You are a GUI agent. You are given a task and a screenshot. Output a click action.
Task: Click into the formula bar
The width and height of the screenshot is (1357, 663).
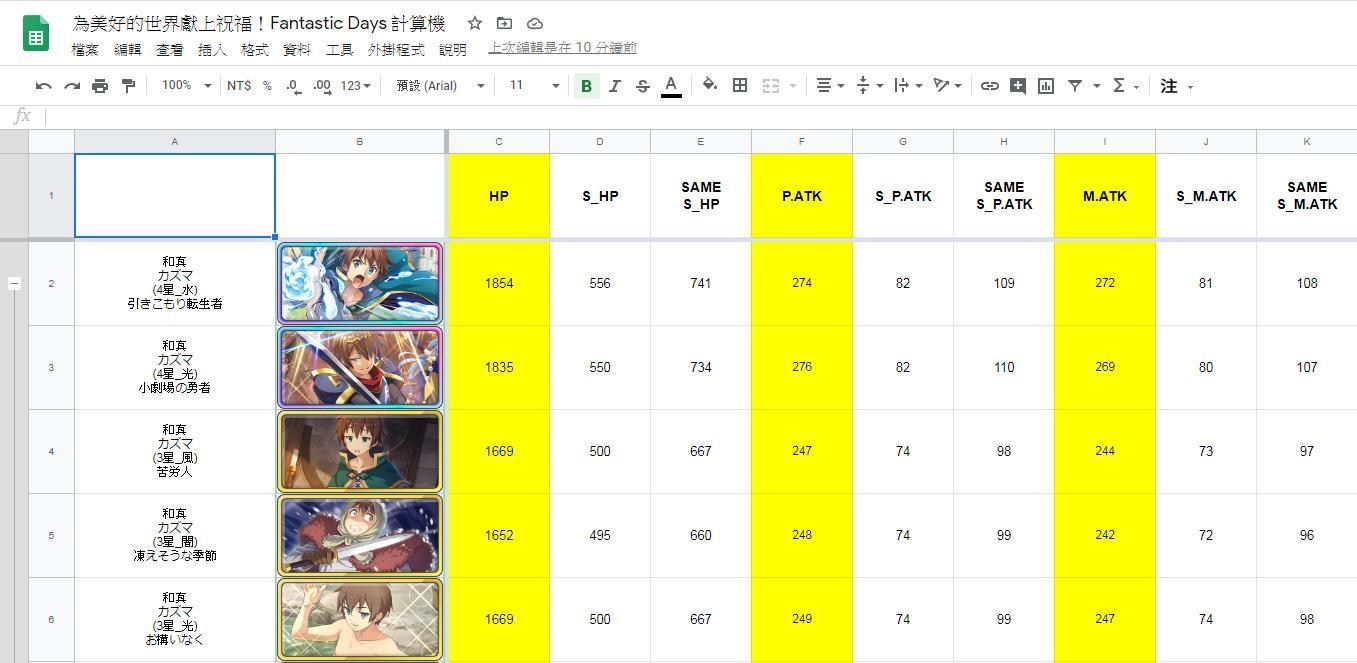pyautogui.click(x=700, y=117)
